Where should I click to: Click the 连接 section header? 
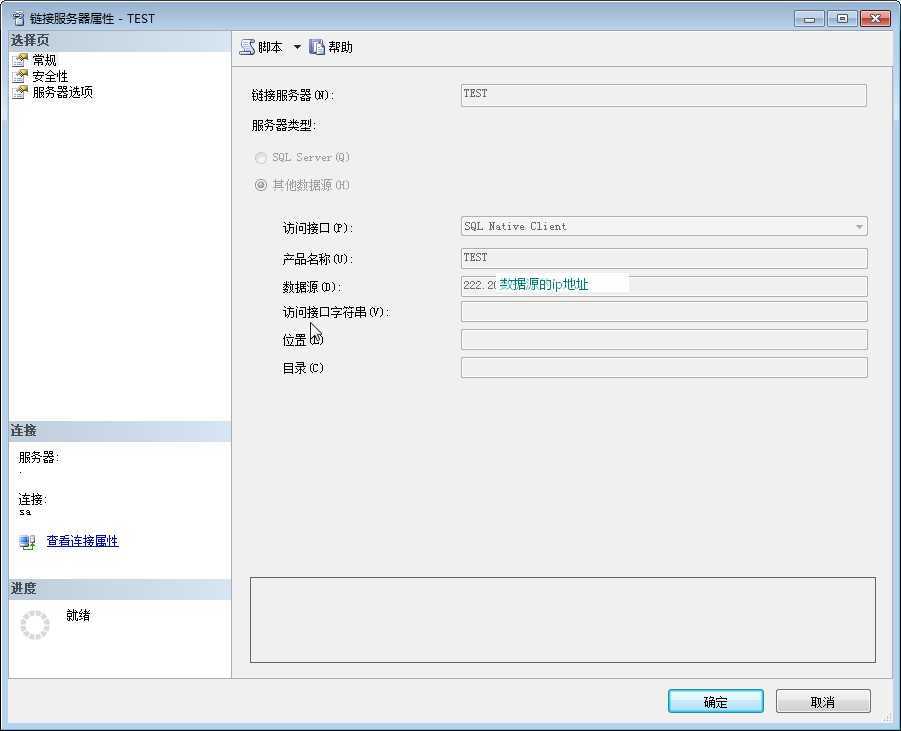click(120, 431)
